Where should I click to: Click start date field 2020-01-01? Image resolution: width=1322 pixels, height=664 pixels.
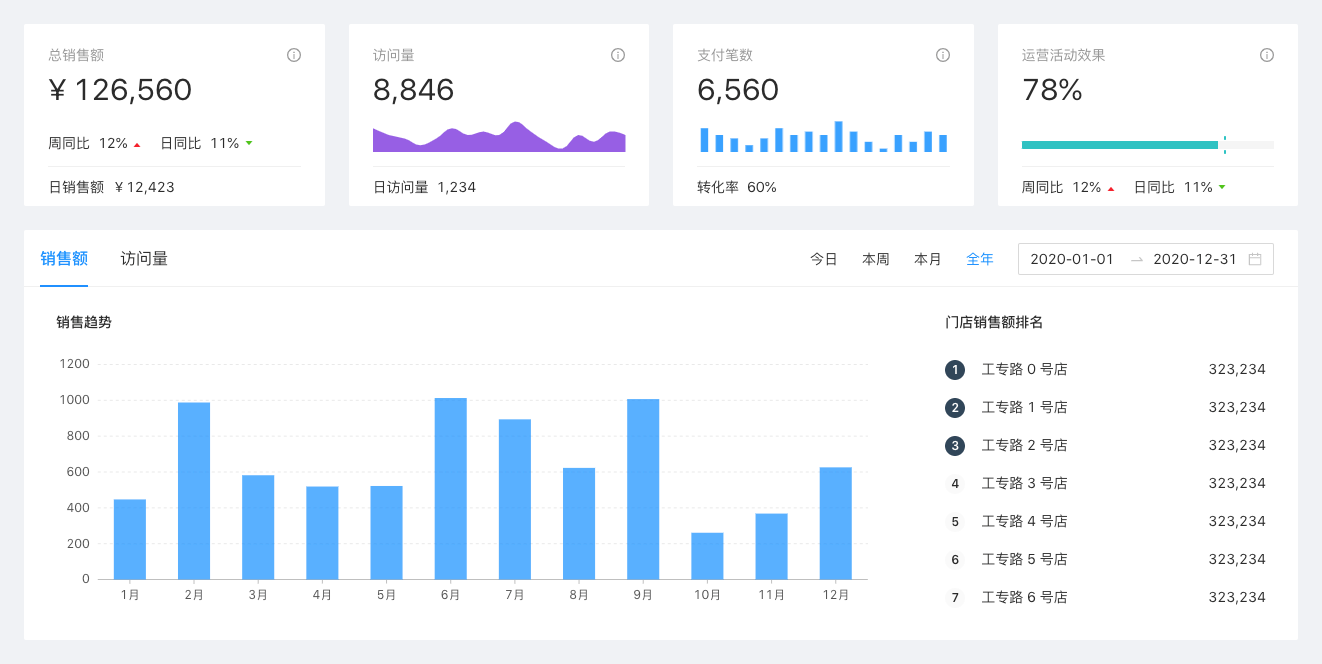1072,259
